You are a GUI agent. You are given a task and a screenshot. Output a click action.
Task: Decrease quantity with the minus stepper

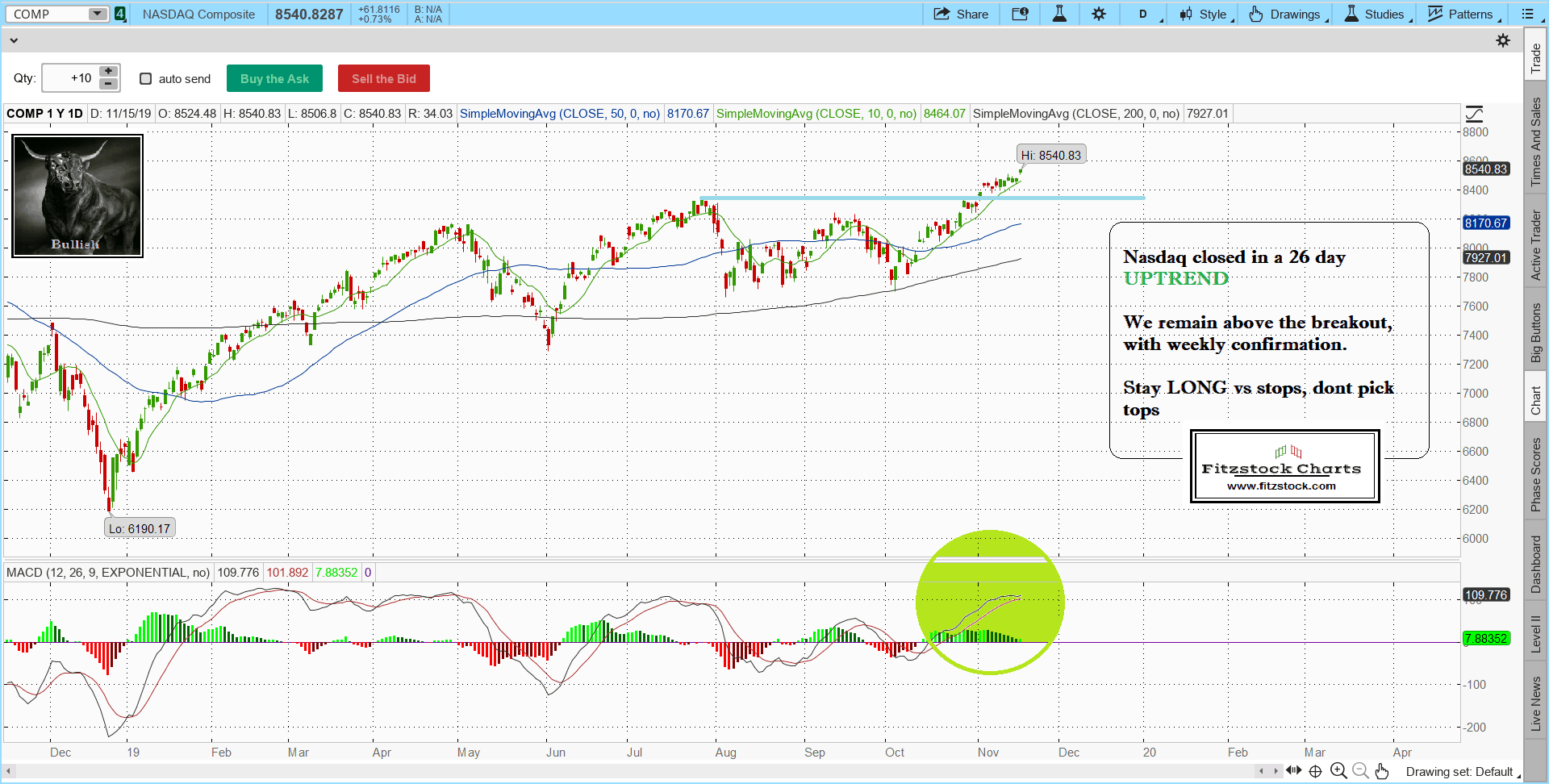(108, 84)
